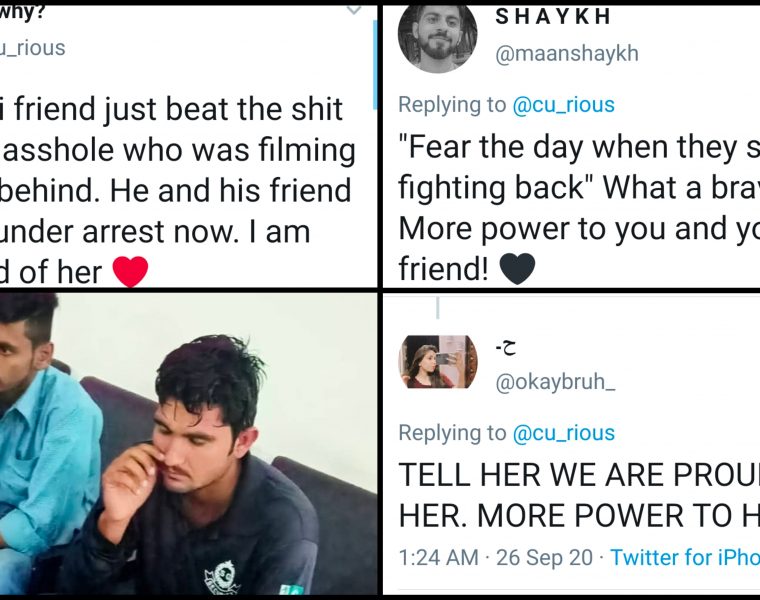The width and height of the screenshot is (760, 600).
Task: Click the black heart emoji
Action: pos(517,268)
